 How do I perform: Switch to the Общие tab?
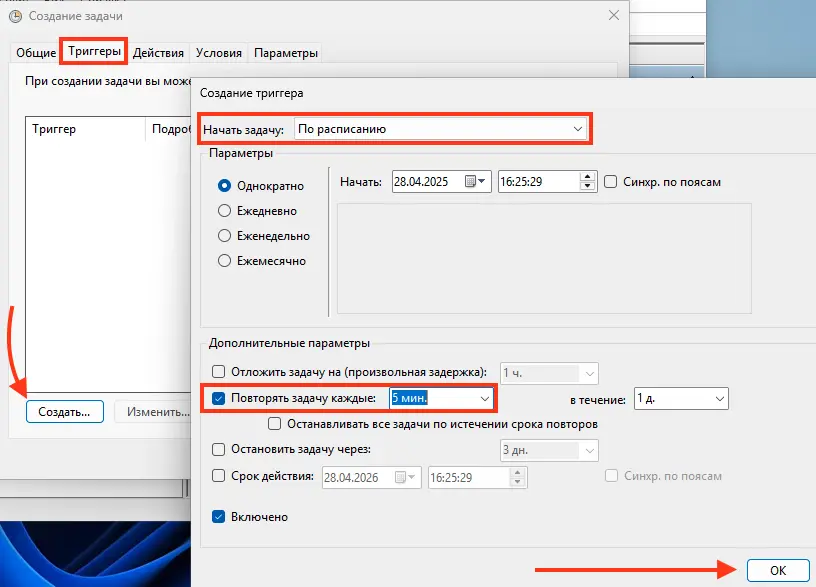36,53
